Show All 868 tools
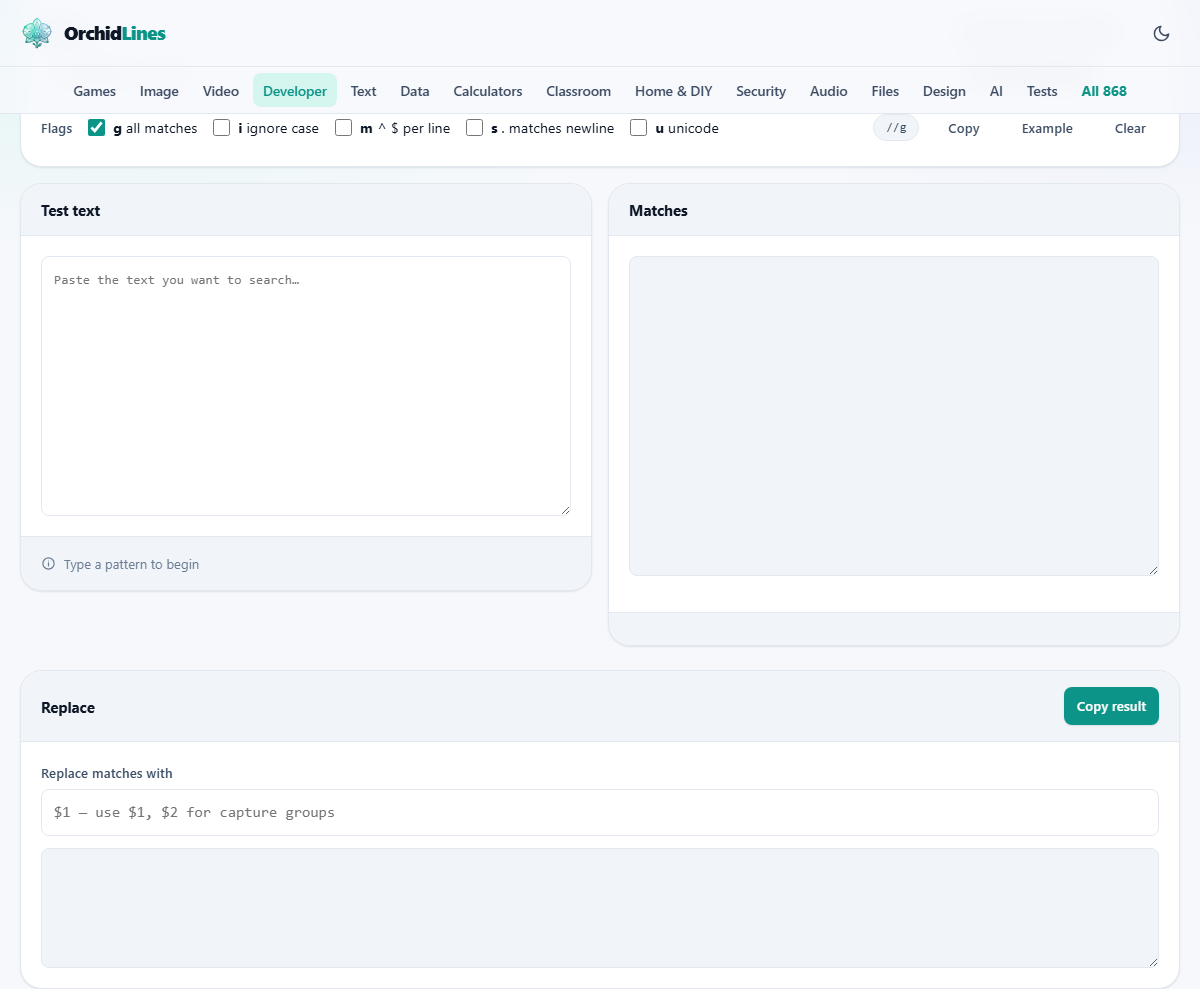The width and height of the screenshot is (1200, 989). [1104, 91]
